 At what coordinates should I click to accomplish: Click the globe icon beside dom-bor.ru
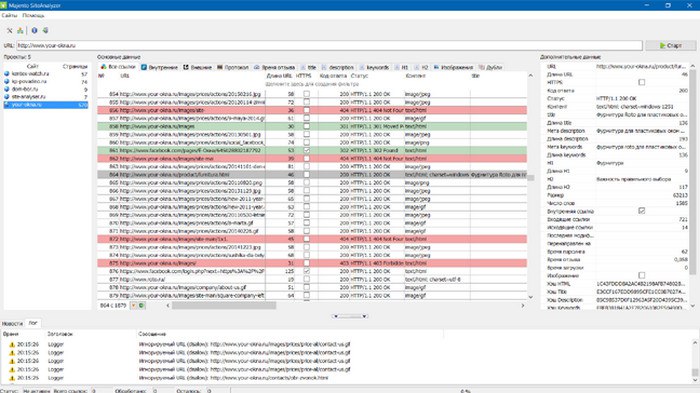point(7,89)
